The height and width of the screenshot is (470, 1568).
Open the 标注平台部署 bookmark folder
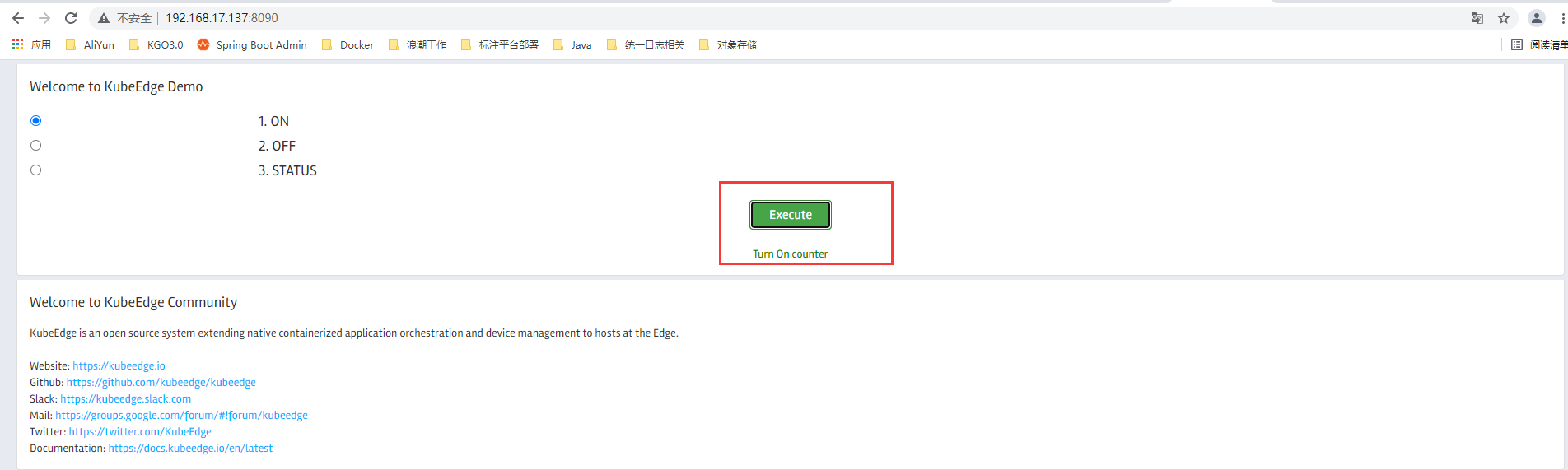pyautogui.click(x=500, y=44)
